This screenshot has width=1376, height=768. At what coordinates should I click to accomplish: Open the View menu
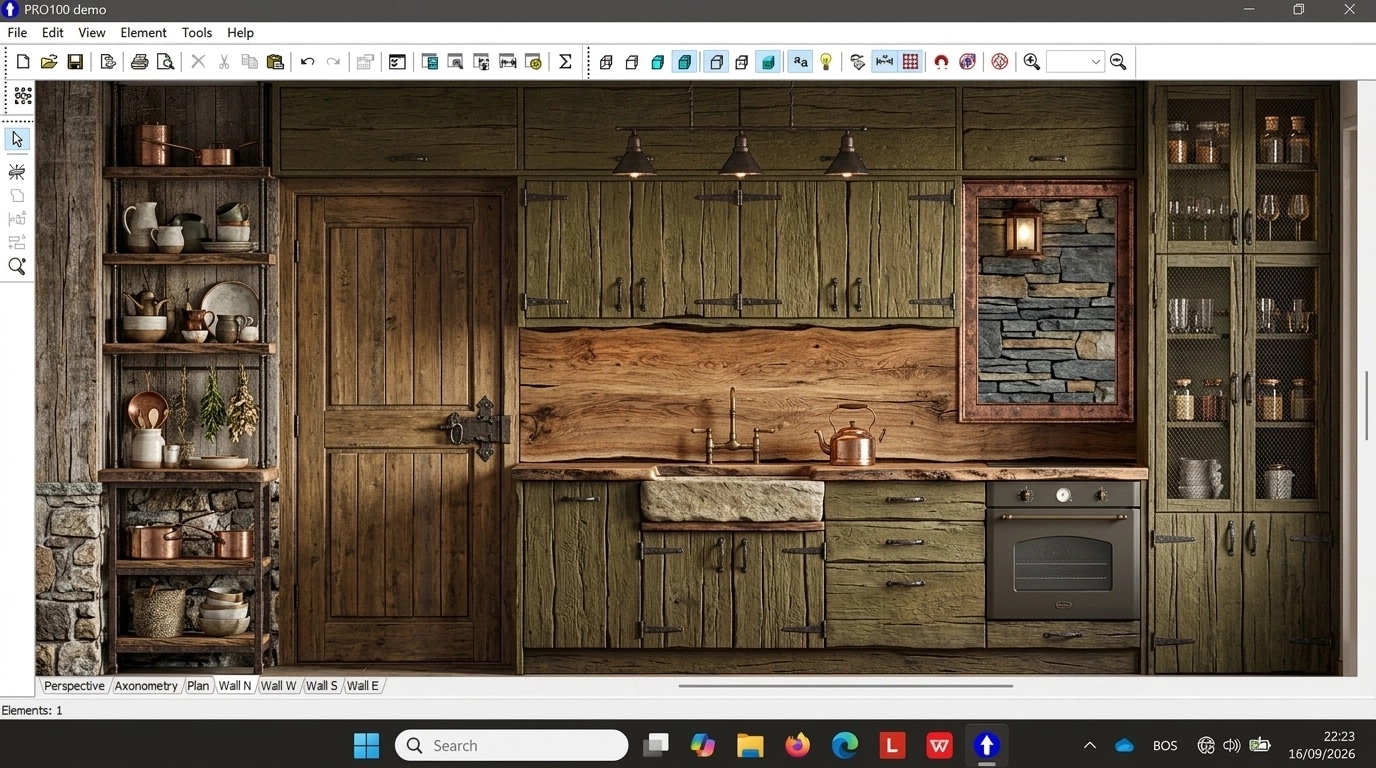[92, 33]
